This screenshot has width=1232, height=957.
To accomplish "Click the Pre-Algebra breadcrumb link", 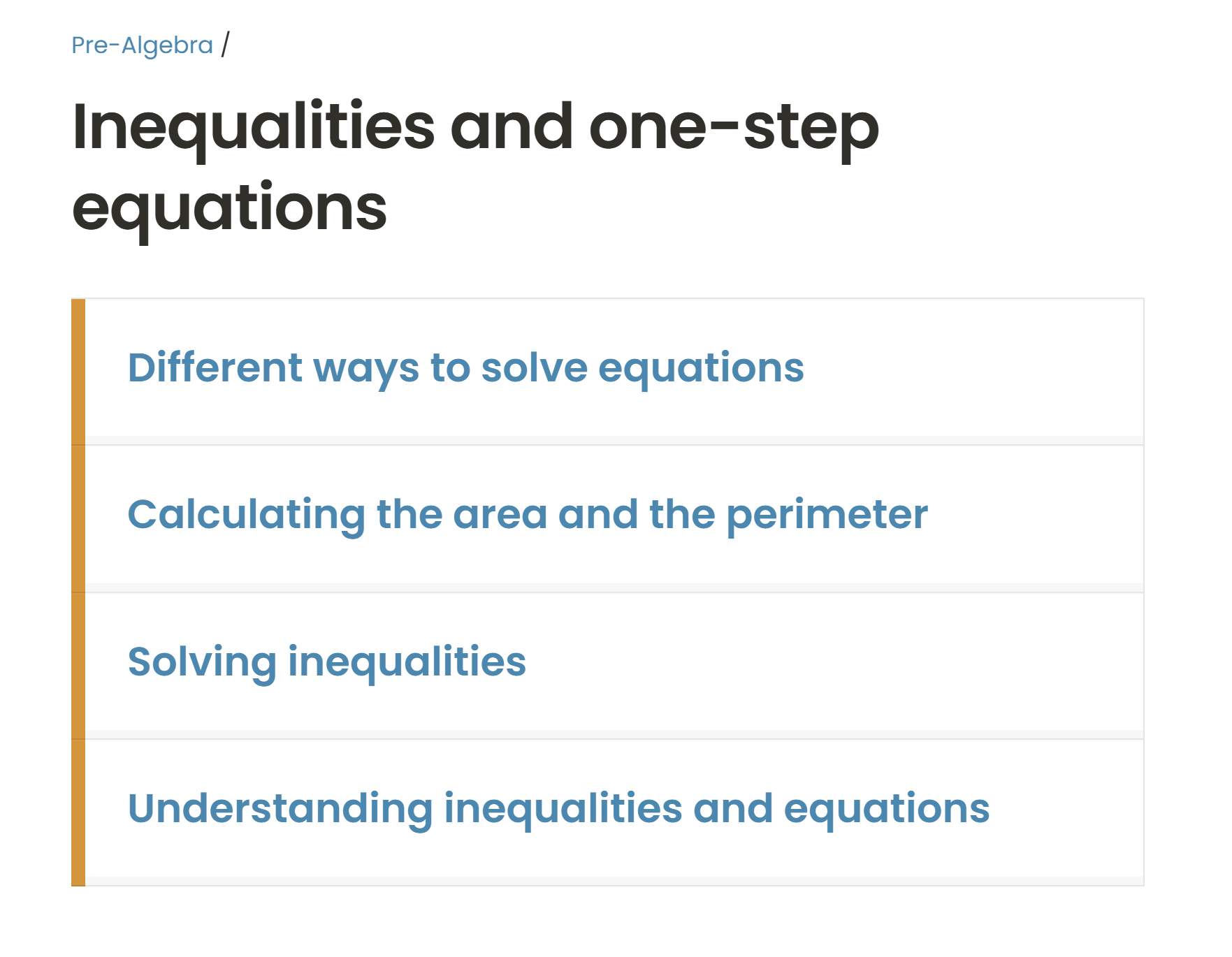I will tap(142, 45).
